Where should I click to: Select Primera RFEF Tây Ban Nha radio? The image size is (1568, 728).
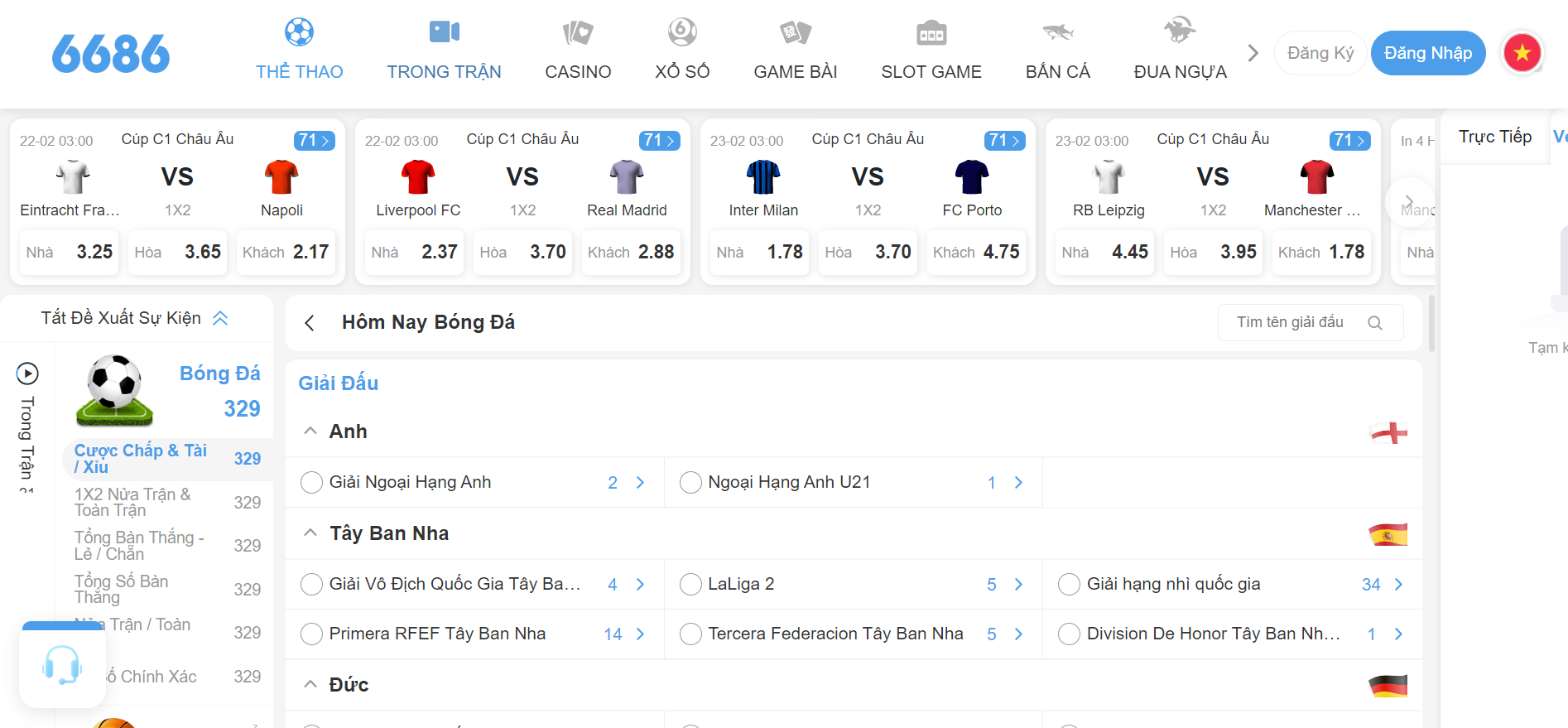(x=311, y=634)
